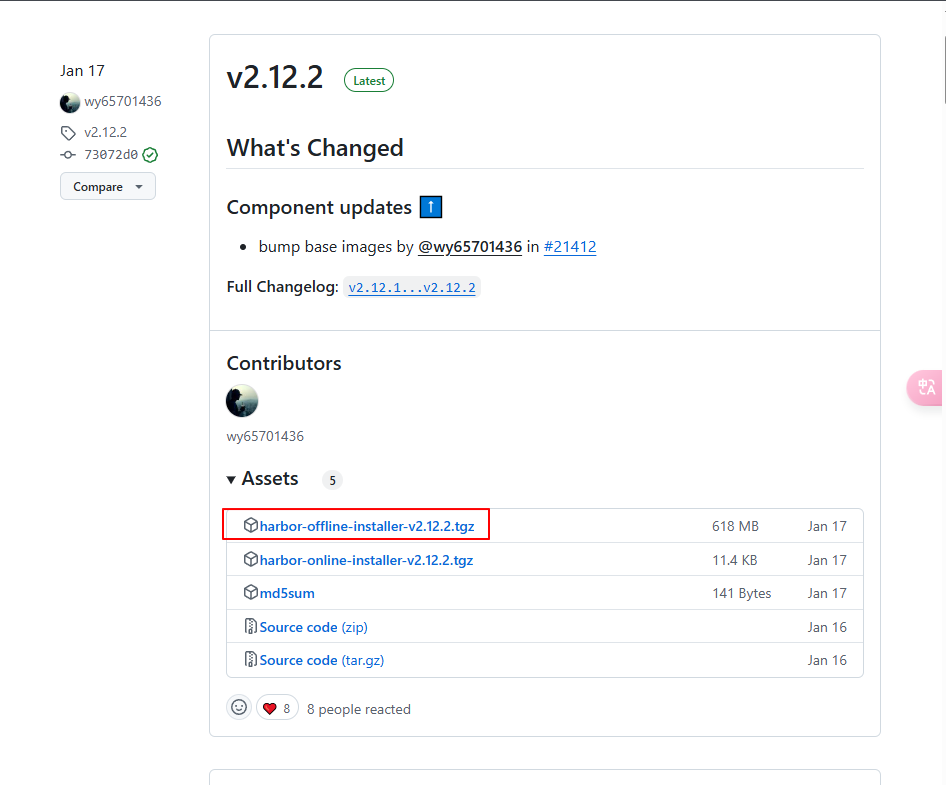Click the 618 MB size text
Viewport: 946px width, 785px height.
coord(735,526)
